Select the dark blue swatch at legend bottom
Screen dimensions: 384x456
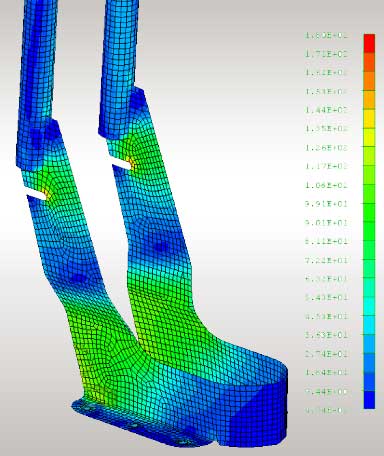[369, 400]
